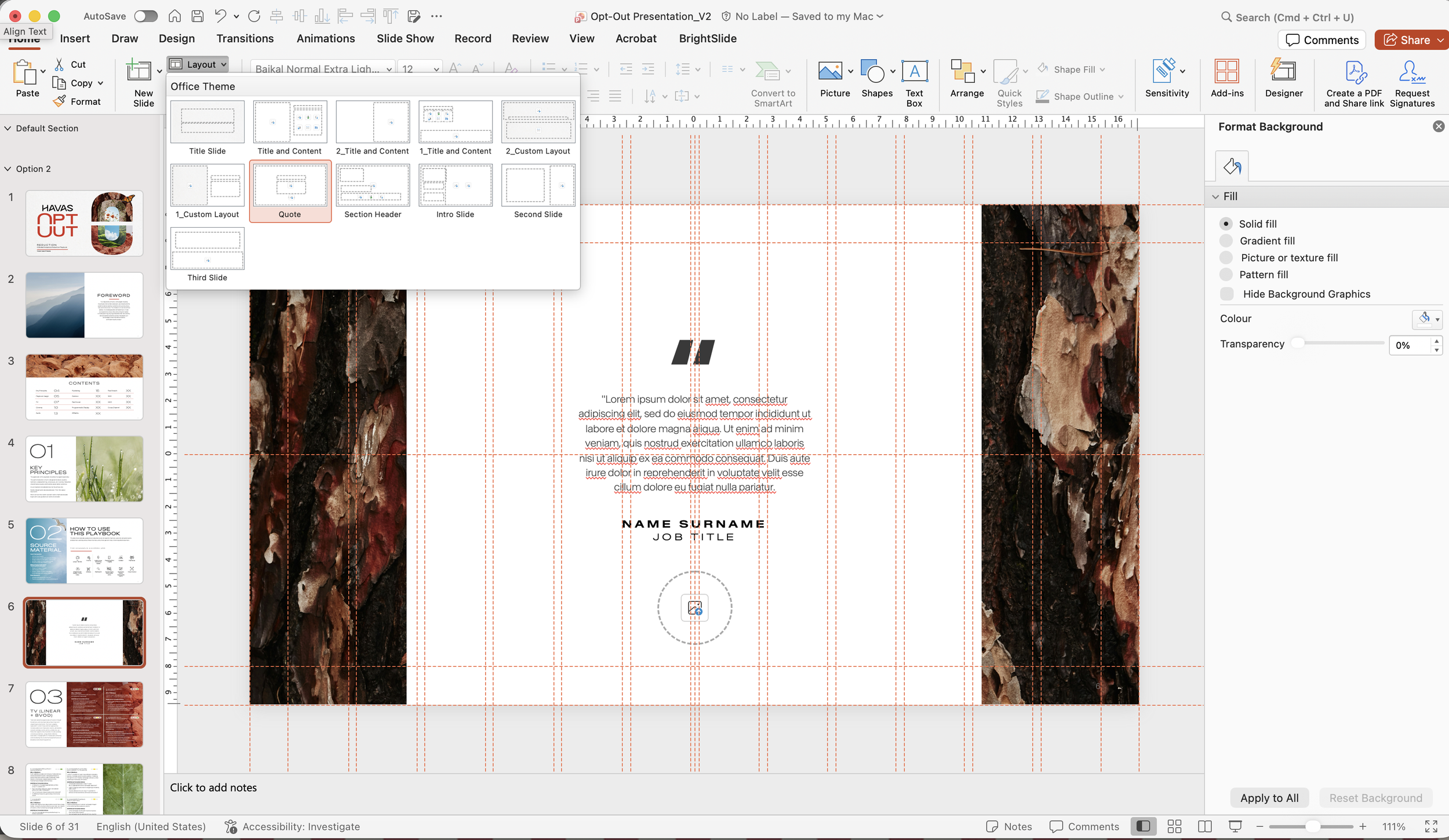The width and height of the screenshot is (1449, 840).
Task: Insert a Picture from the ribbon
Action: coord(830,71)
